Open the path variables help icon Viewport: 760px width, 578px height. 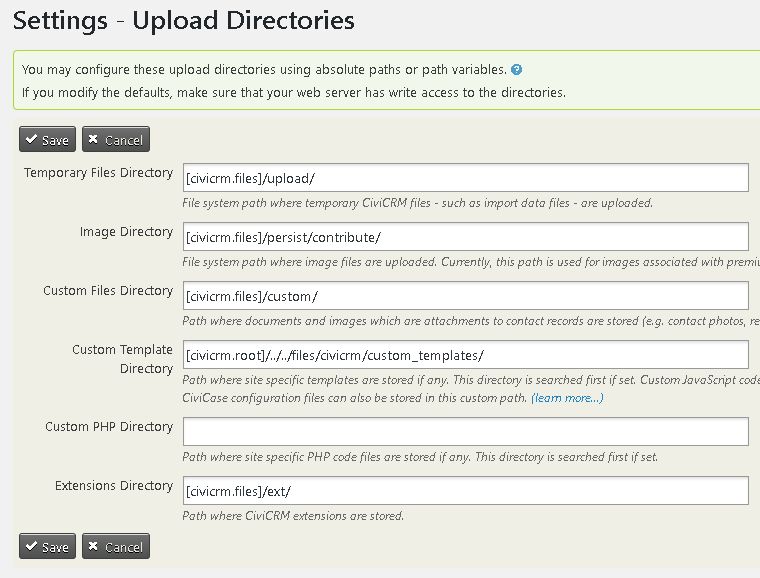517,70
